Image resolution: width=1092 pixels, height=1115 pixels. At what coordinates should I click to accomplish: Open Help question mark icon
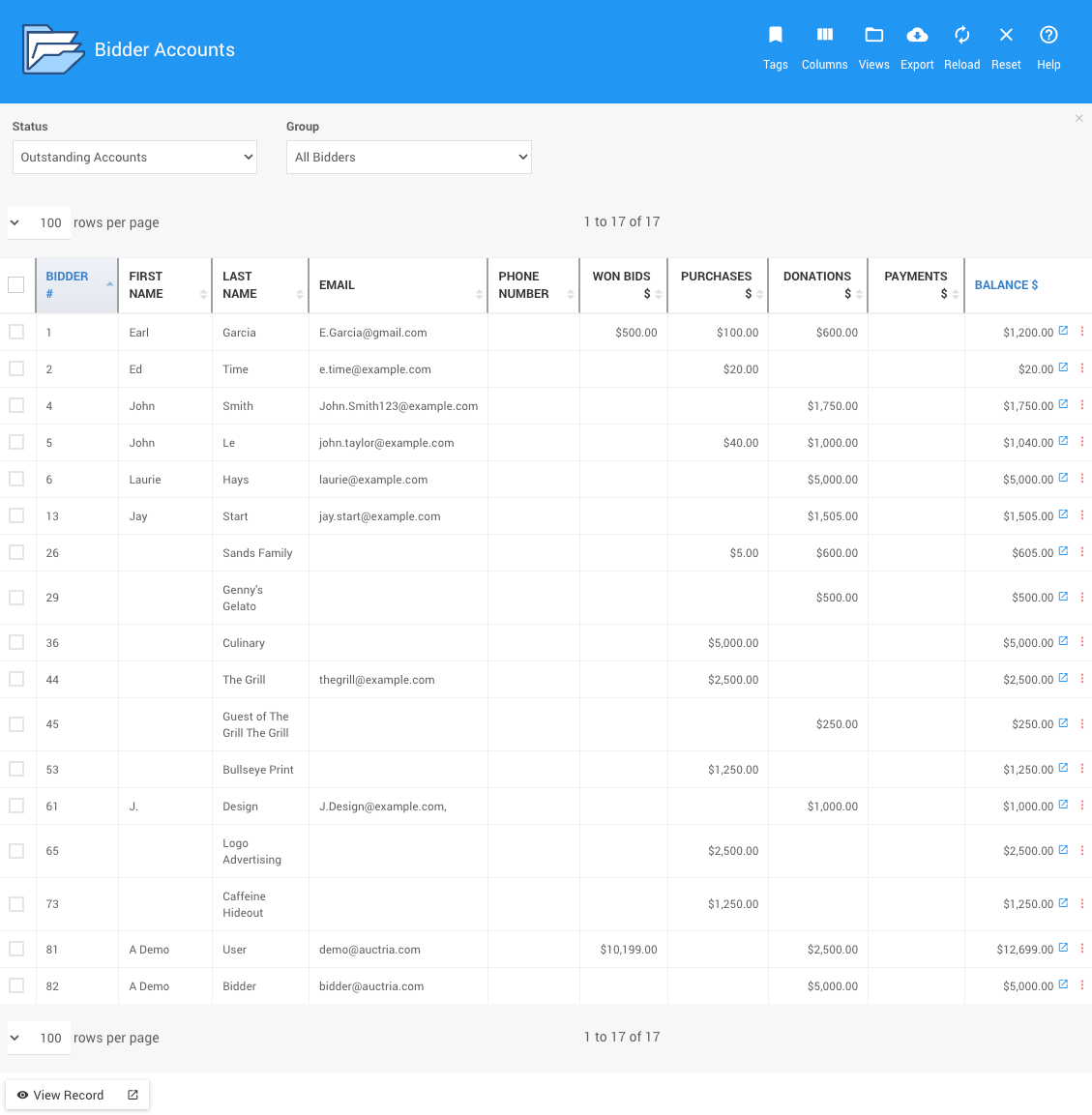1048,36
